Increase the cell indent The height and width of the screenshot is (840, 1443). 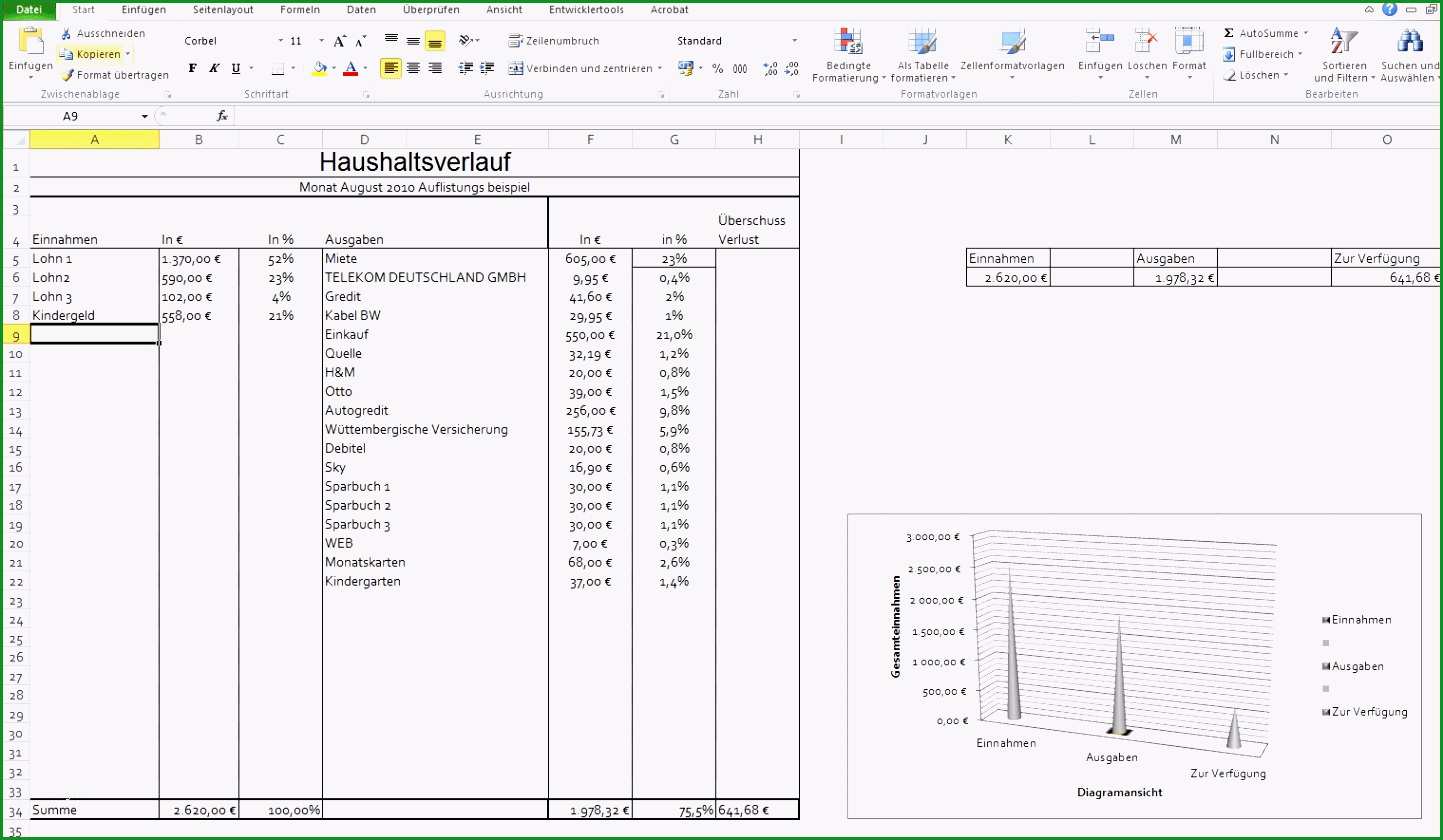[487, 68]
